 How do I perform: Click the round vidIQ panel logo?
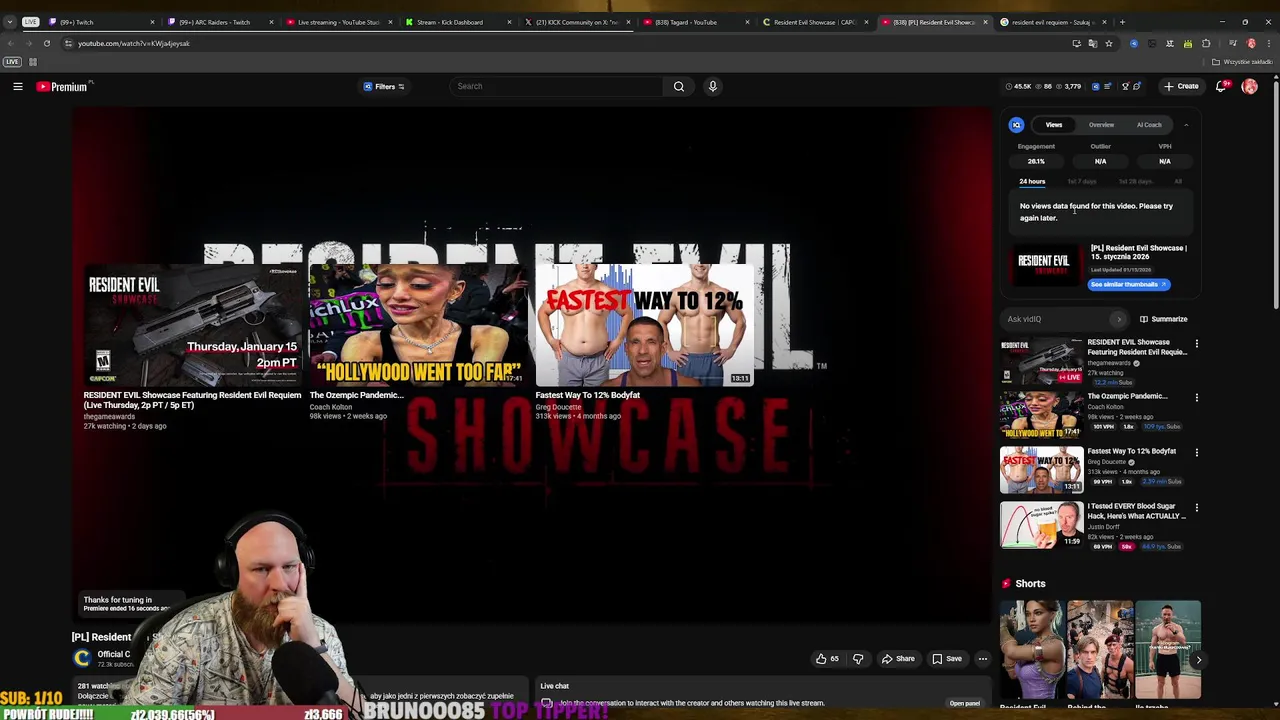(1016, 125)
